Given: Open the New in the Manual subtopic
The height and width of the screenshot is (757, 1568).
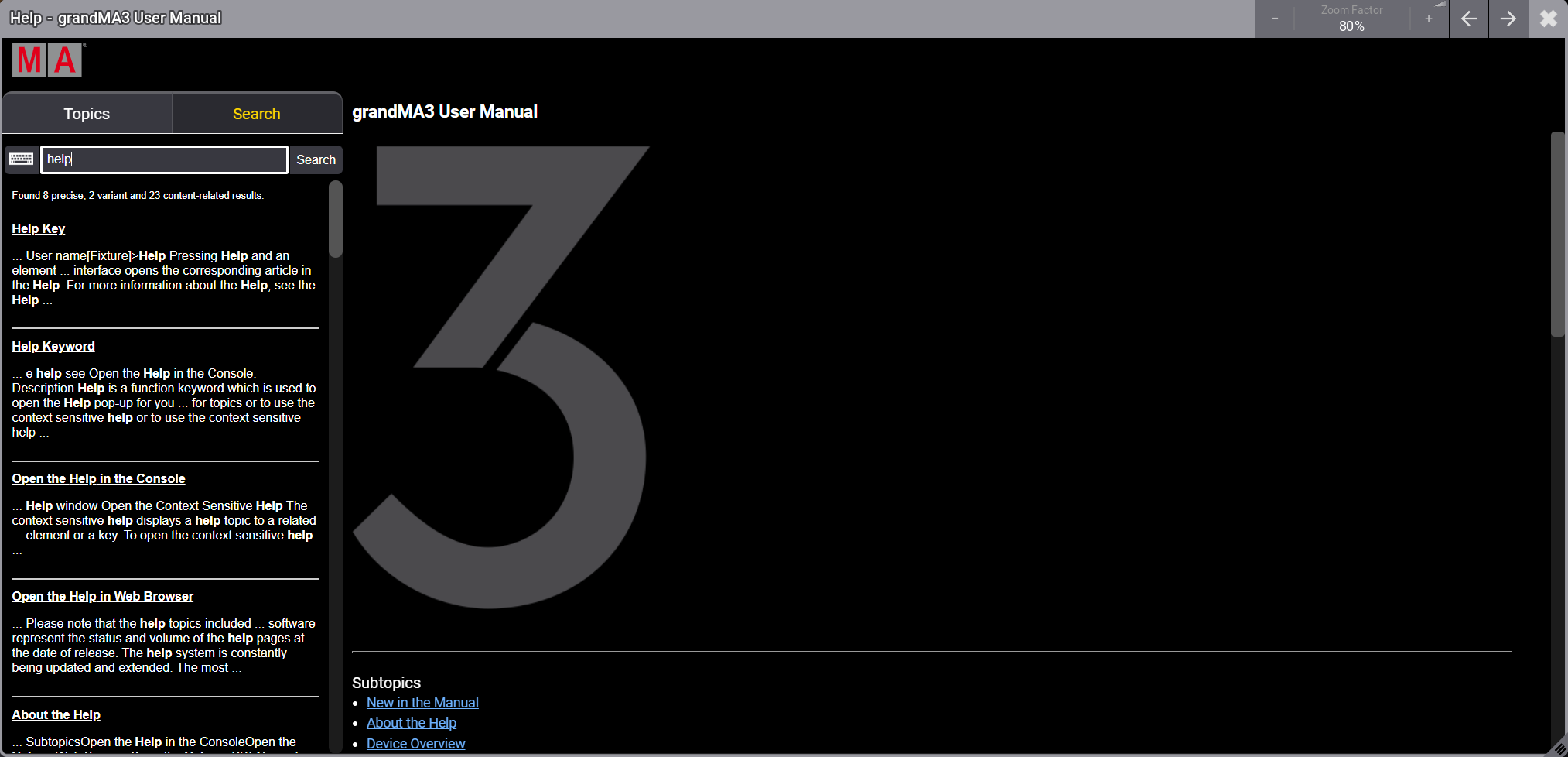Looking at the screenshot, I should coord(422,702).
